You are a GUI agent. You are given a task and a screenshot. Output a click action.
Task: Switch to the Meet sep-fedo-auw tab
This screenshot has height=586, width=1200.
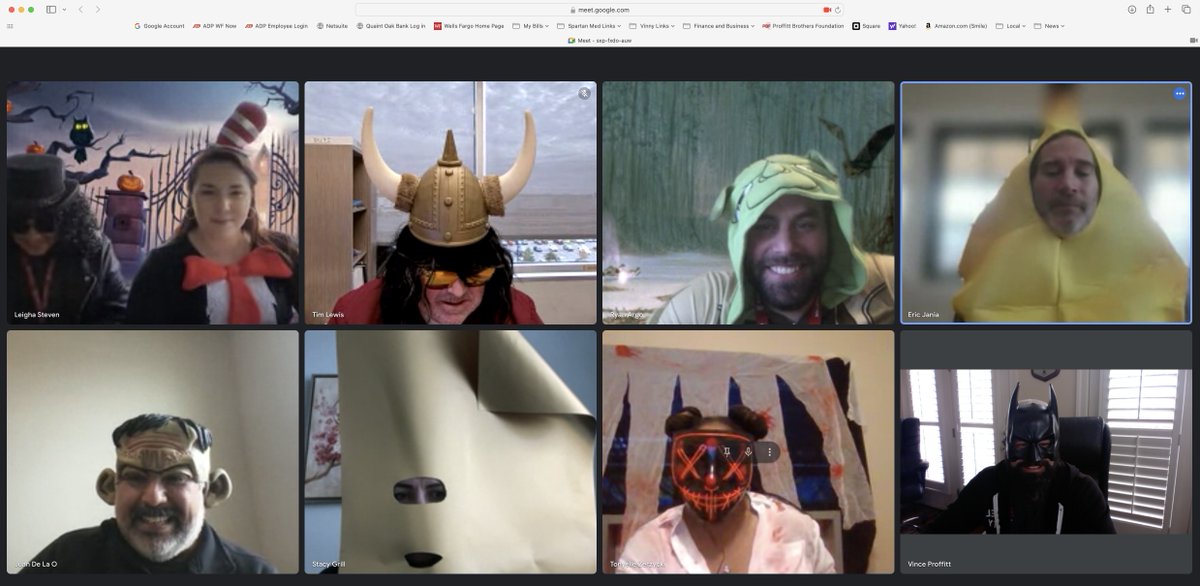[601, 41]
